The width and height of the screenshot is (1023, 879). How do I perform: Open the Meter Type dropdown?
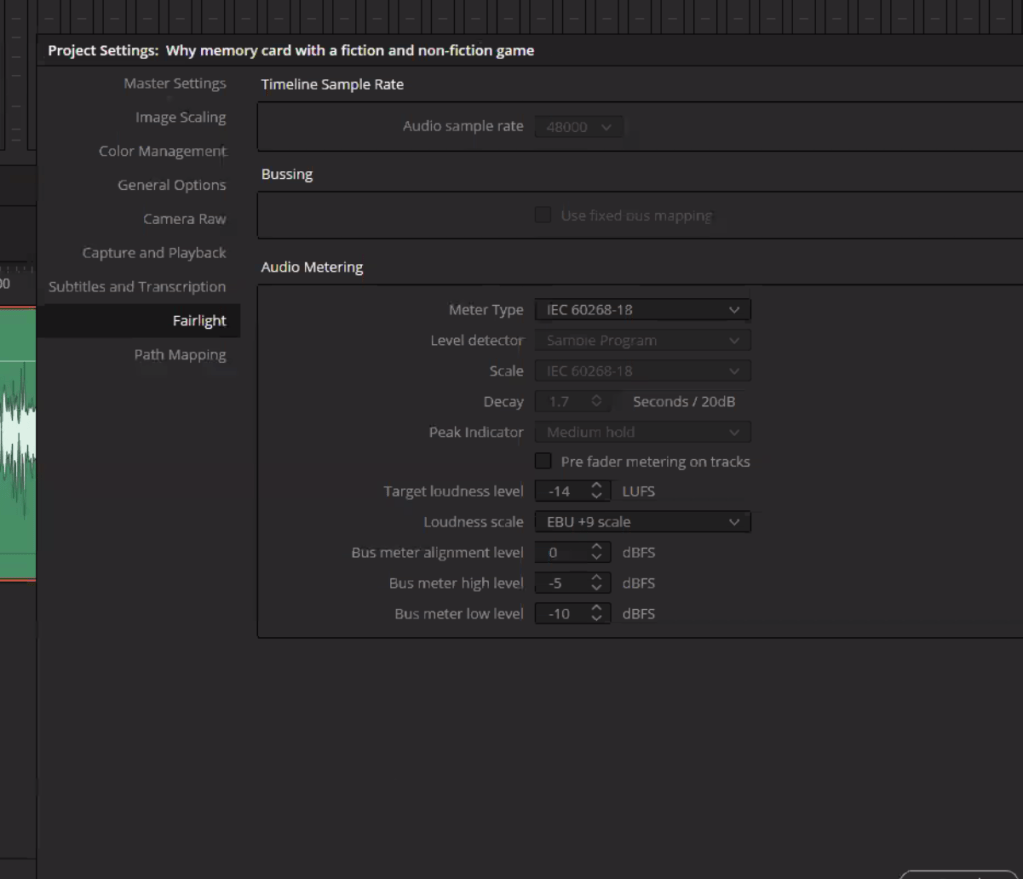[643, 309]
